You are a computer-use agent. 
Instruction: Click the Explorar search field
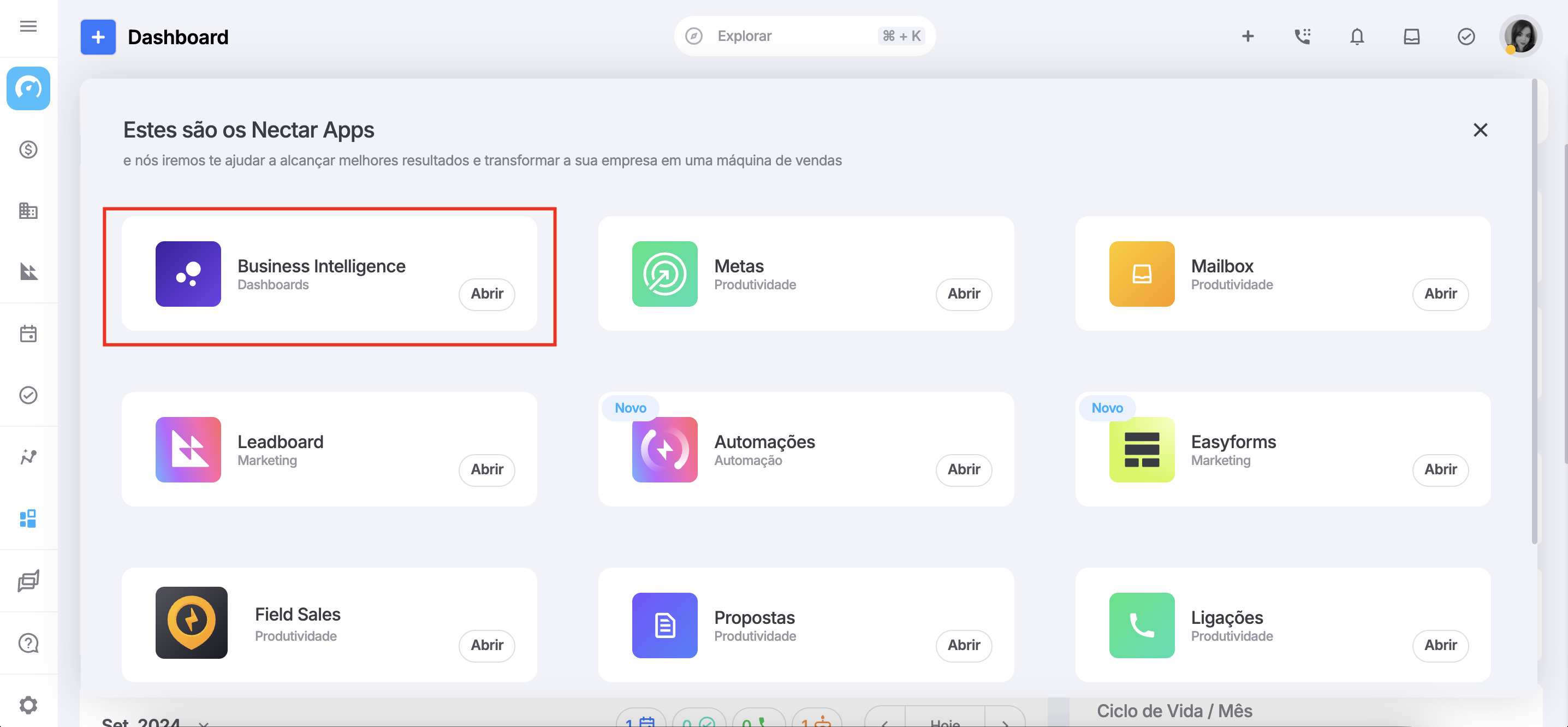[x=805, y=37]
